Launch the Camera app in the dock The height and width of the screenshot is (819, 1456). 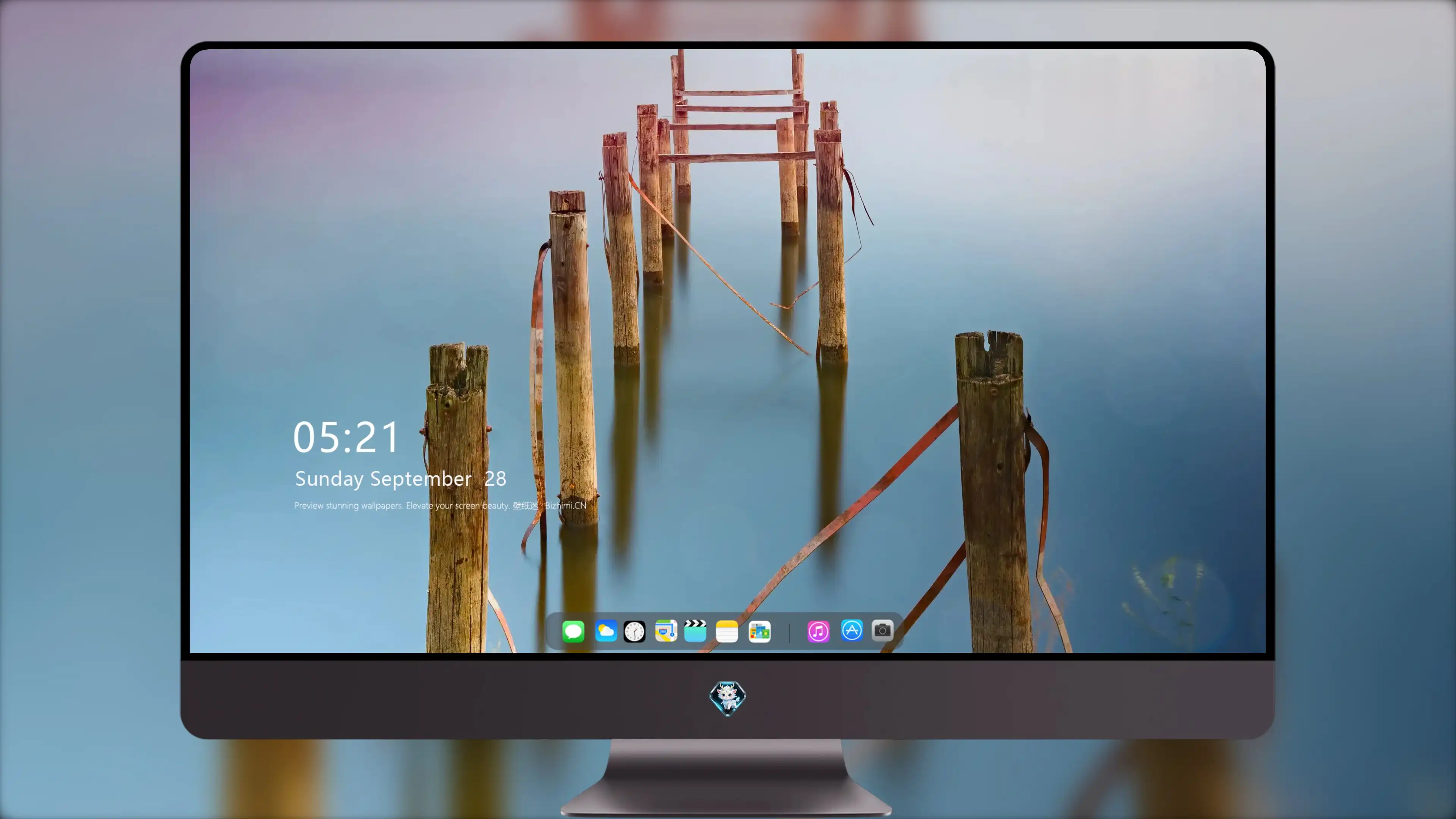click(882, 630)
